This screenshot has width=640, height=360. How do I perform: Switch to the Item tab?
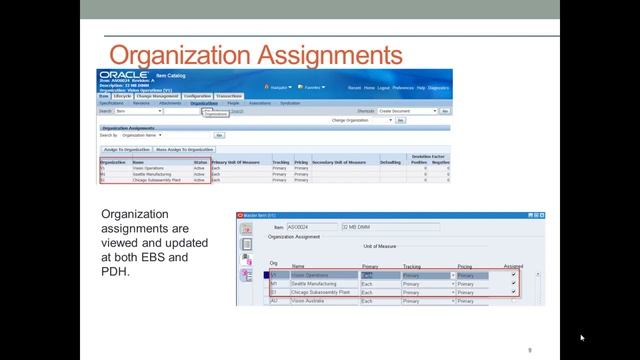click(104, 96)
